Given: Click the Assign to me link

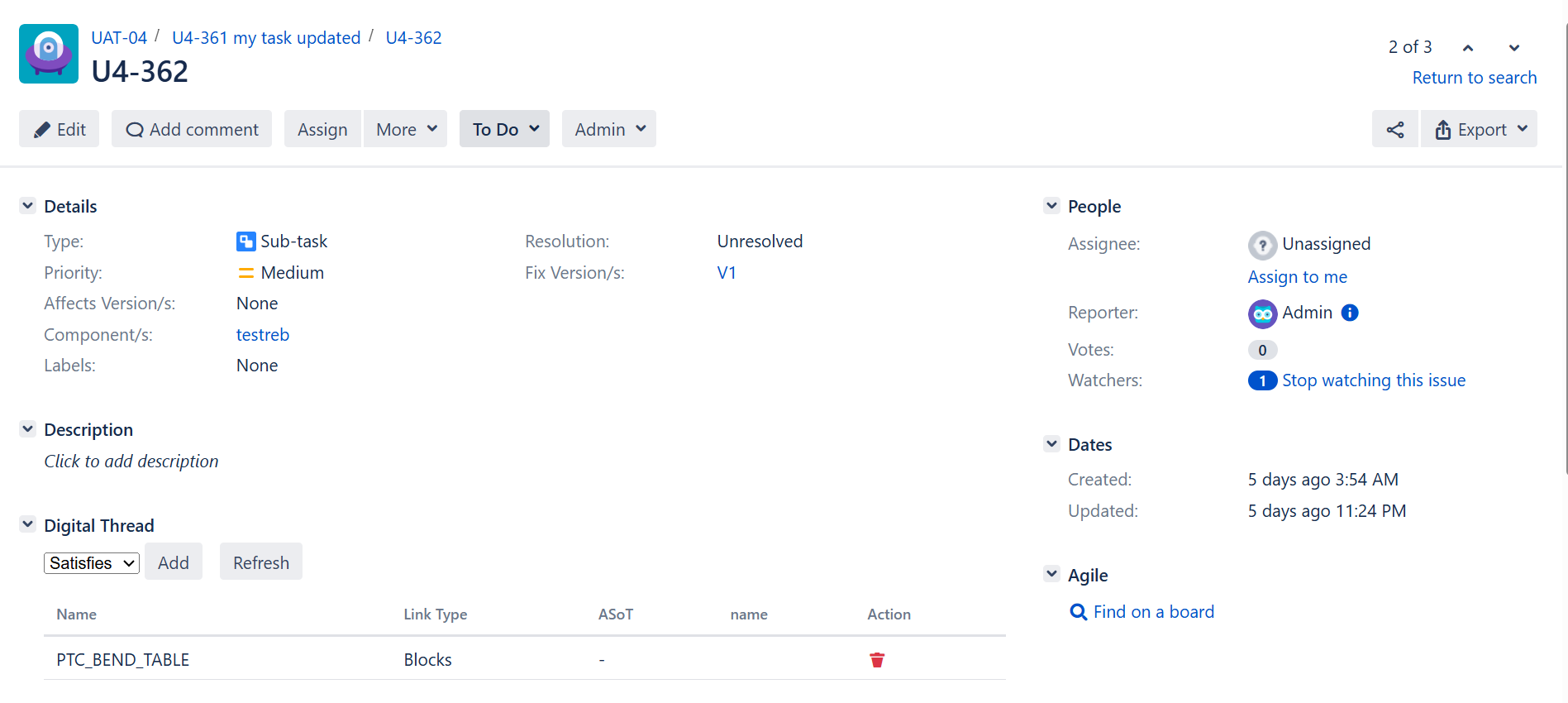Looking at the screenshot, I should tap(1297, 277).
